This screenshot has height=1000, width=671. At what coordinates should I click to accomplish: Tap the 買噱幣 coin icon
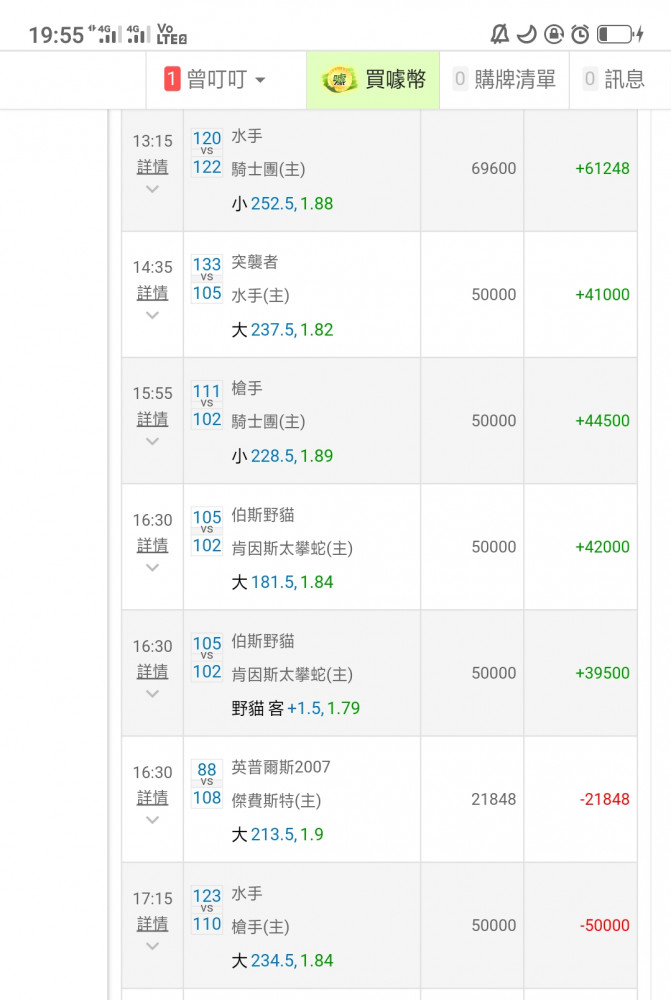(340, 80)
